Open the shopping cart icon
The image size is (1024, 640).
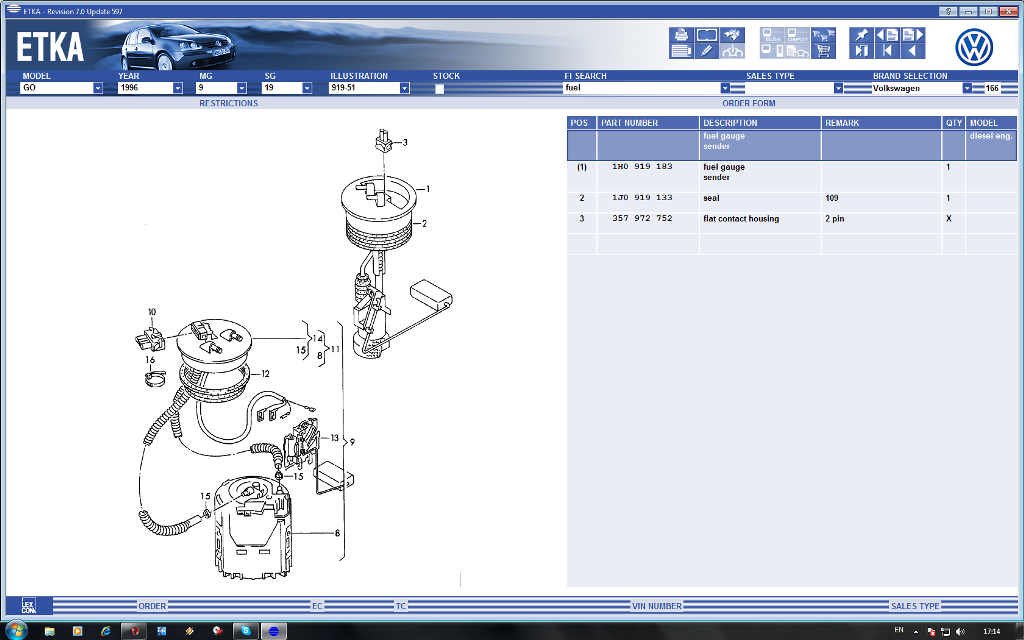[x=824, y=51]
